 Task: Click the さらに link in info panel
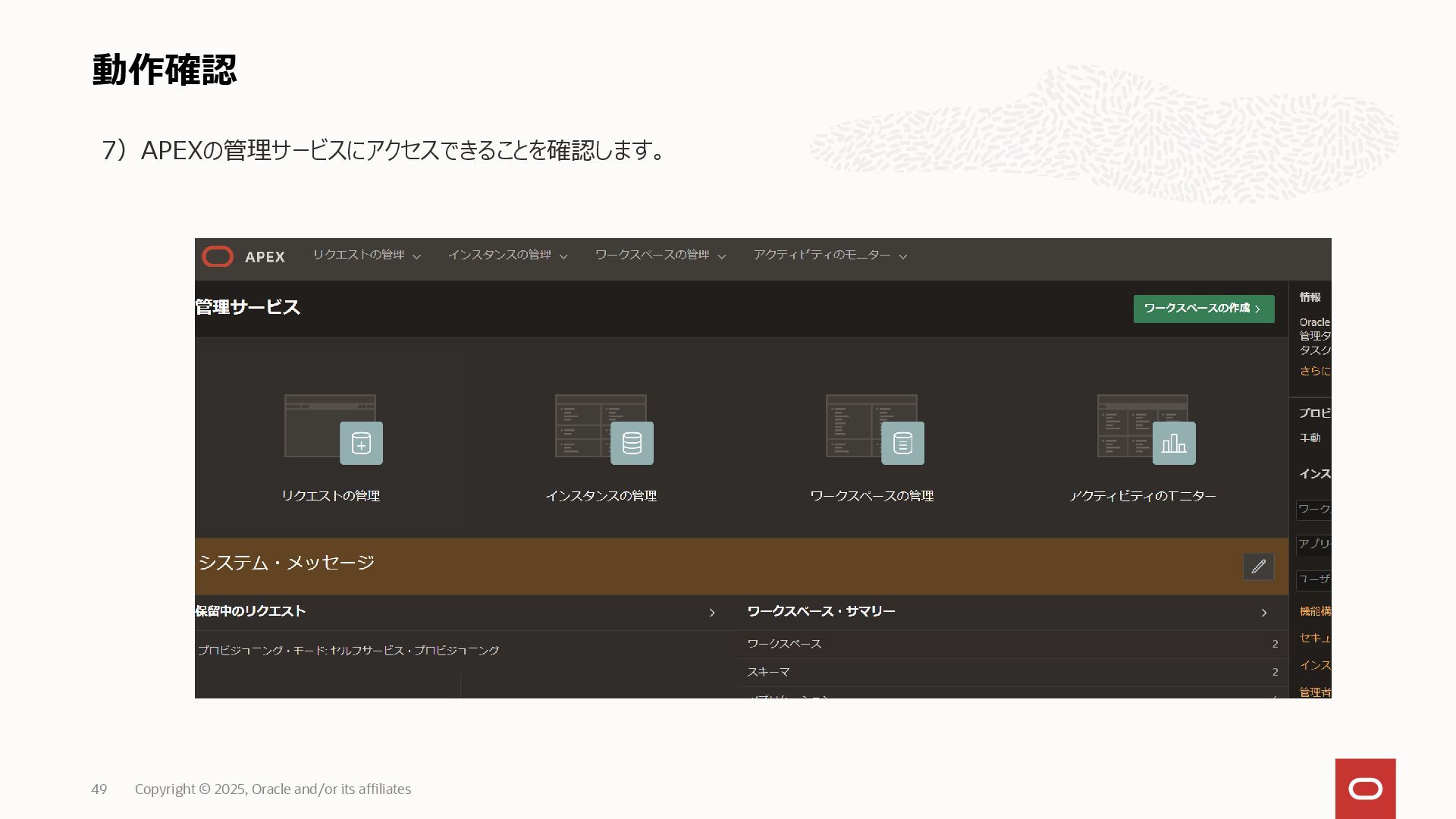[1315, 371]
